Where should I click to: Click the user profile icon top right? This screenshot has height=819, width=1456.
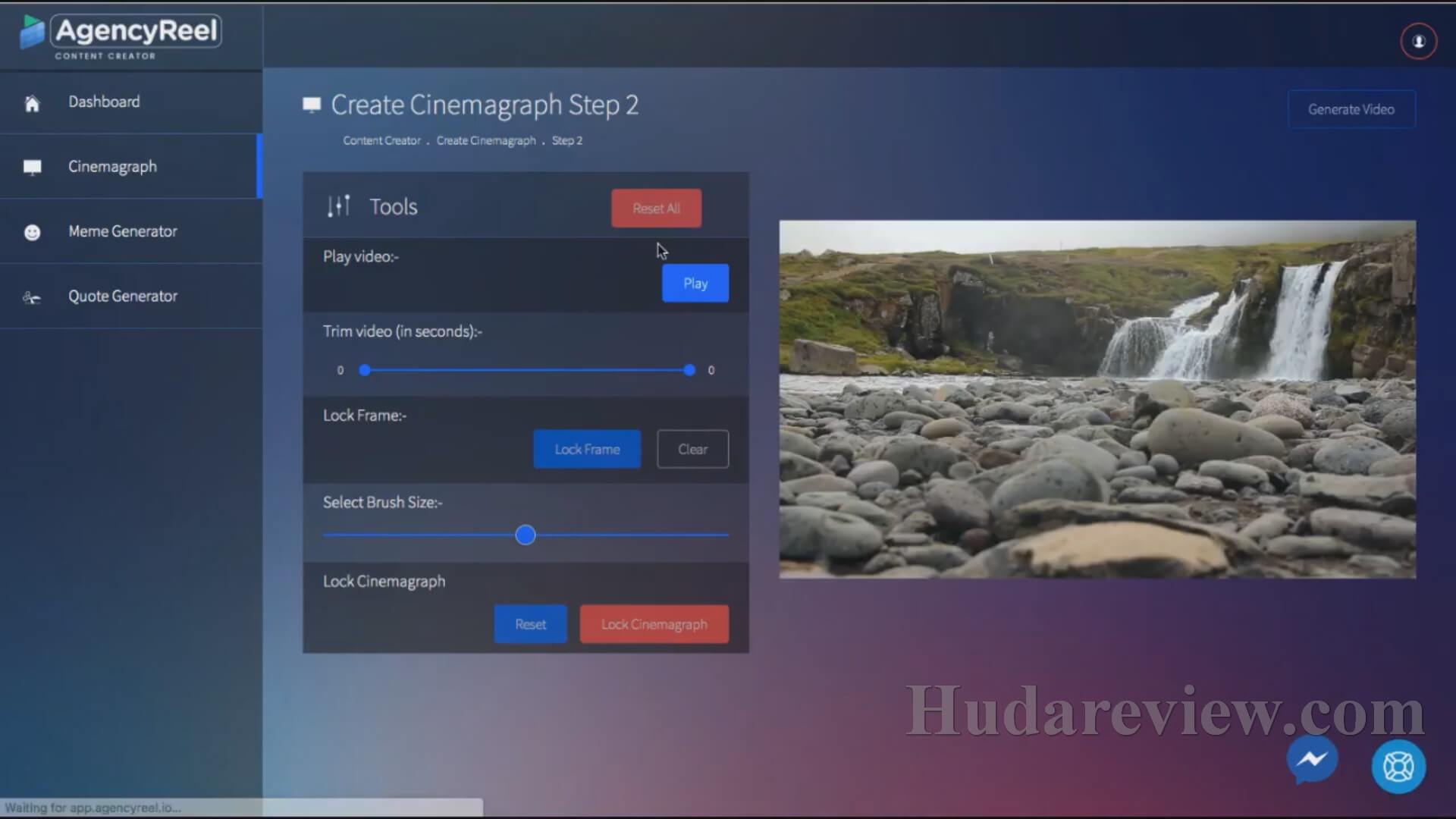(x=1418, y=42)
